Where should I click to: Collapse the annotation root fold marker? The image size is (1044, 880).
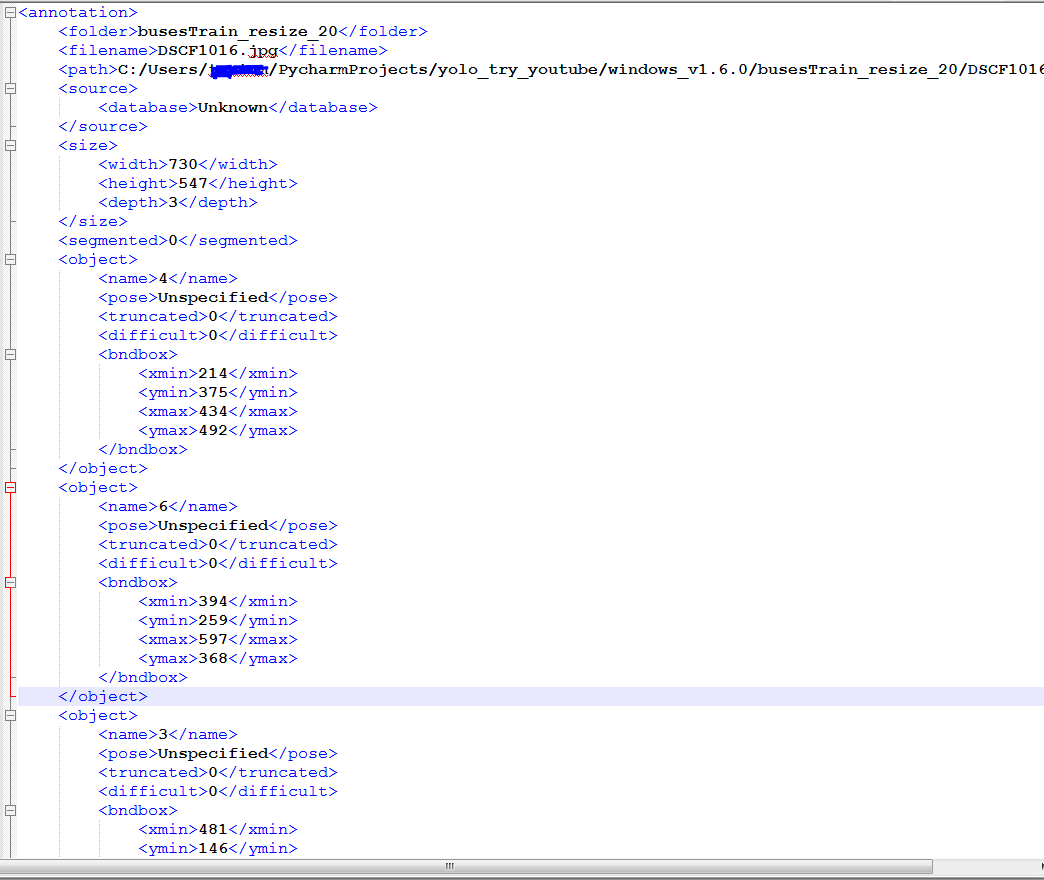11,13
